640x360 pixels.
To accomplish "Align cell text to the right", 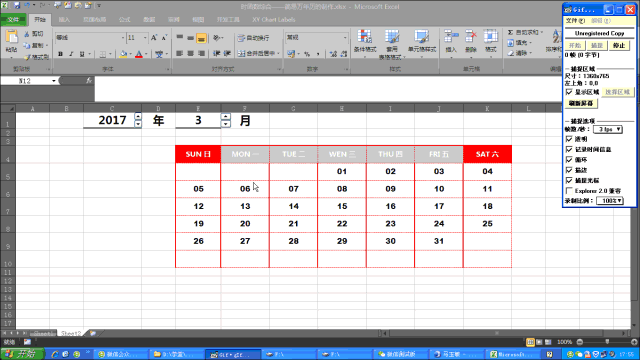I will (x=201, y=53).
